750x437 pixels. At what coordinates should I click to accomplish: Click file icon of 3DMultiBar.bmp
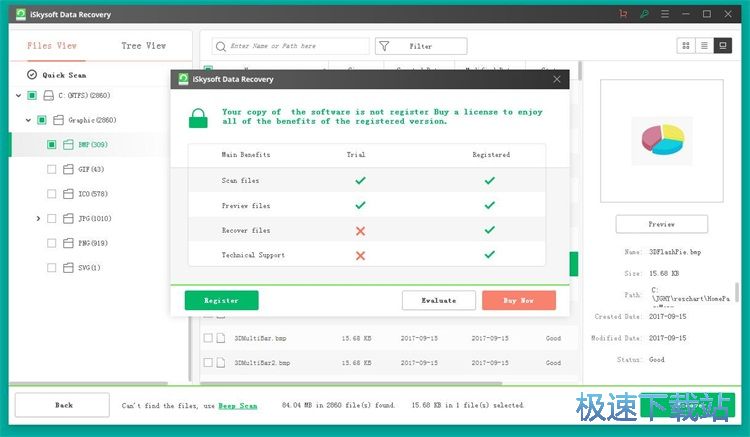pos(221,338)
